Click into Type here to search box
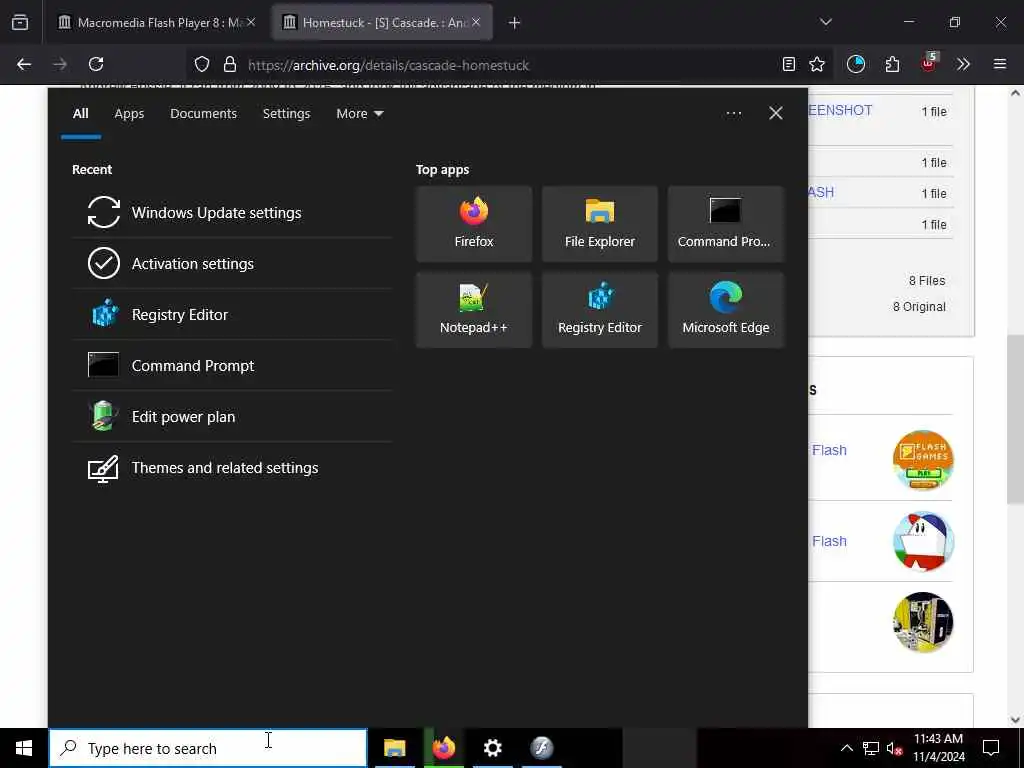1024x768 pixels. click(x=208, y=748)
